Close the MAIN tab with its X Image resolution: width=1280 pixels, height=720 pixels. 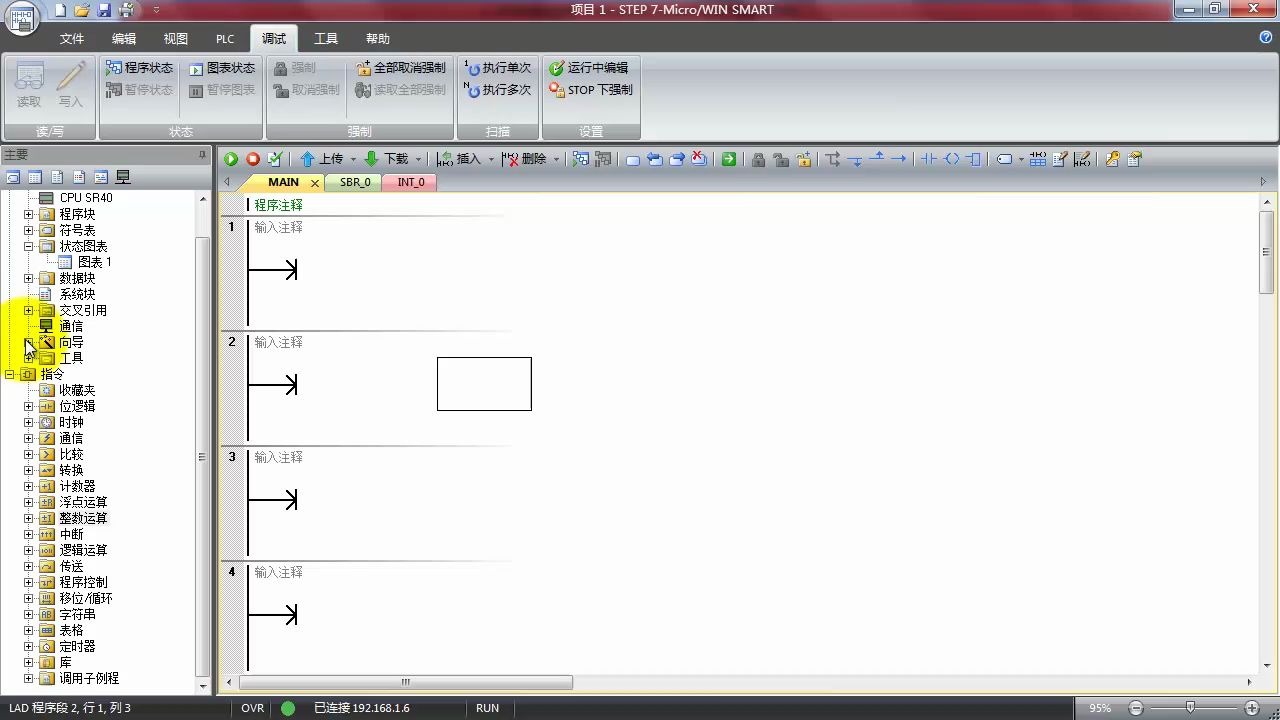pyautogui.click(x=315, y=183)
